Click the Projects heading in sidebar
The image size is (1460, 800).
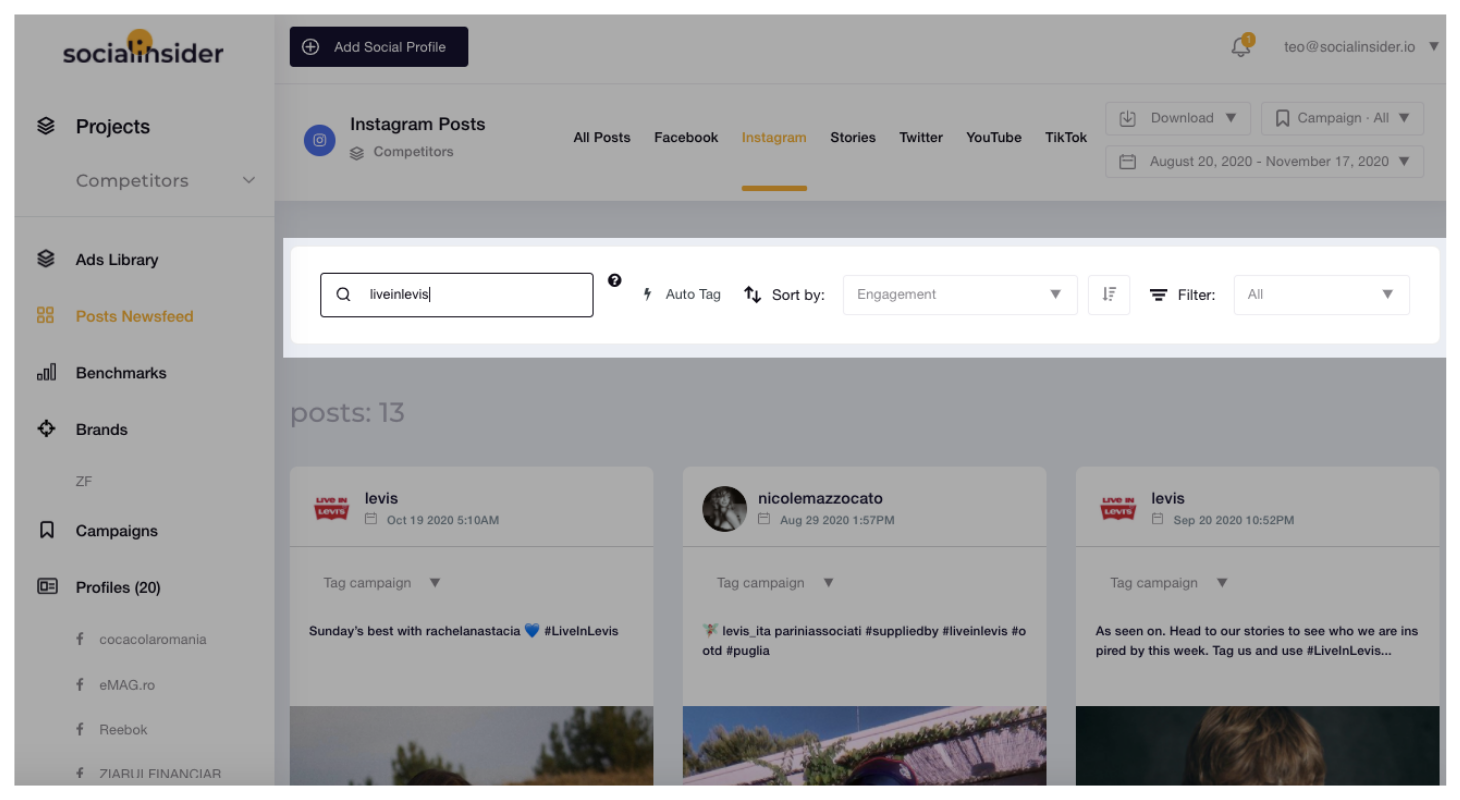(113, 127)
